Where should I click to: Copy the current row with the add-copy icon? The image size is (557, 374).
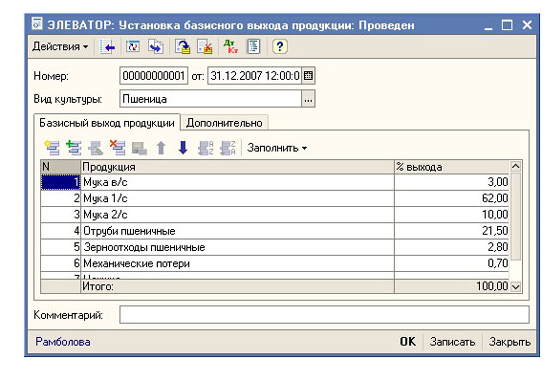pos(74,148)
